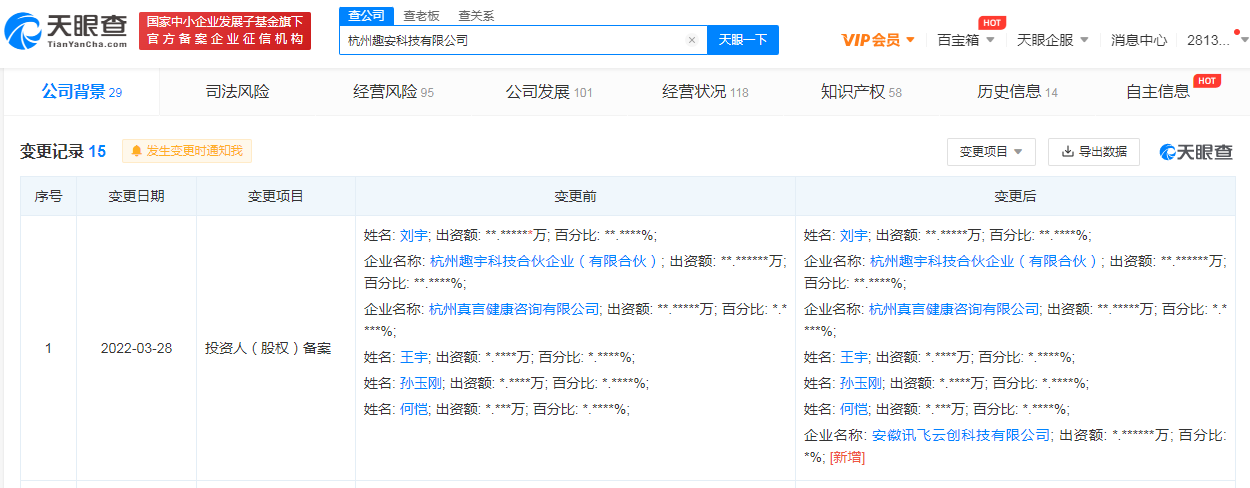Open 杭州趣宇科技合伙企业 link in 变更后

point(986,260)
